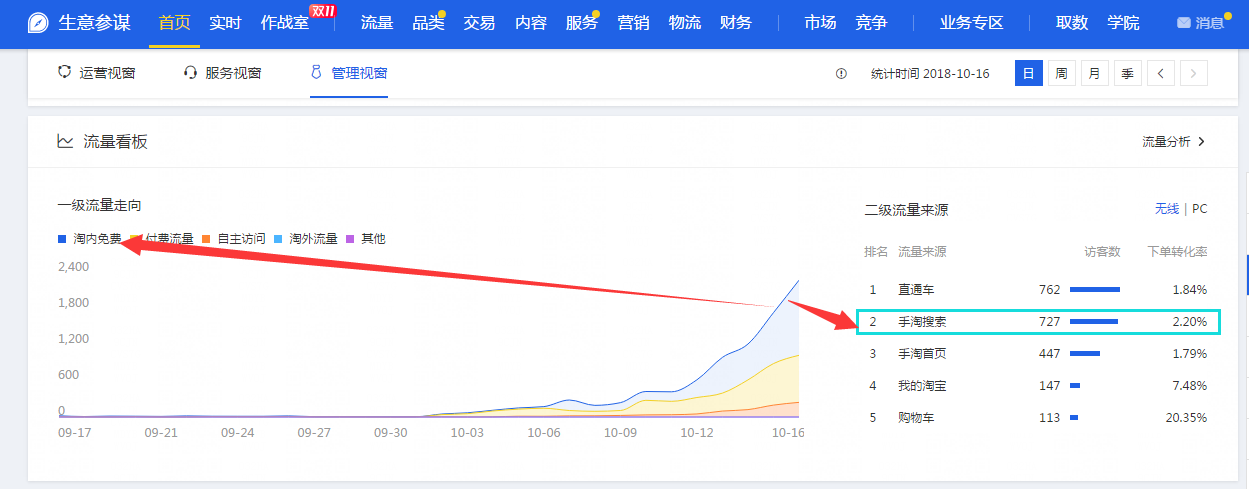Open the 交易 menu
The width and height of the screenshot is (1249, 489).
(479, 23)
